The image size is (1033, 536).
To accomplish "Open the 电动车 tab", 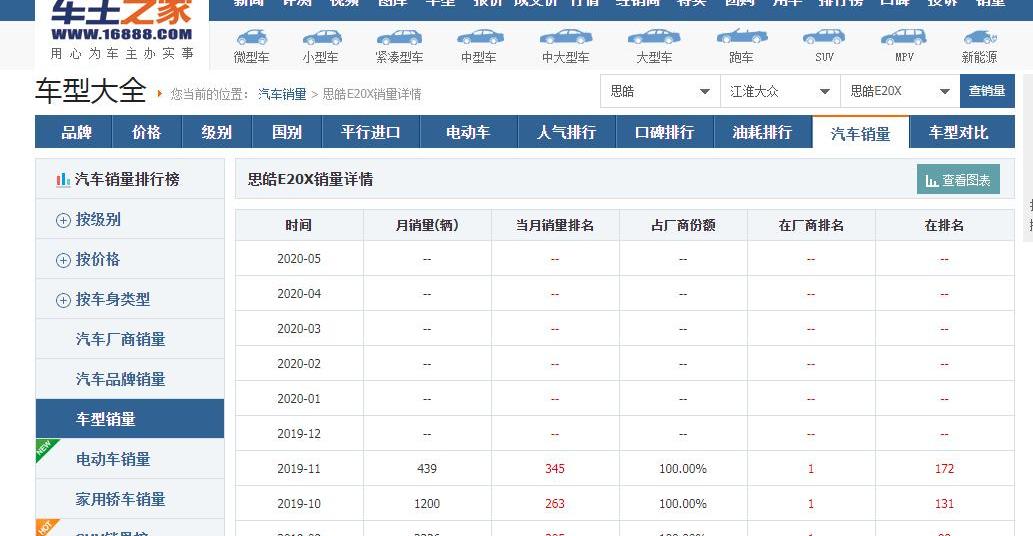I will pyautogui.click(x=468, y=132).
